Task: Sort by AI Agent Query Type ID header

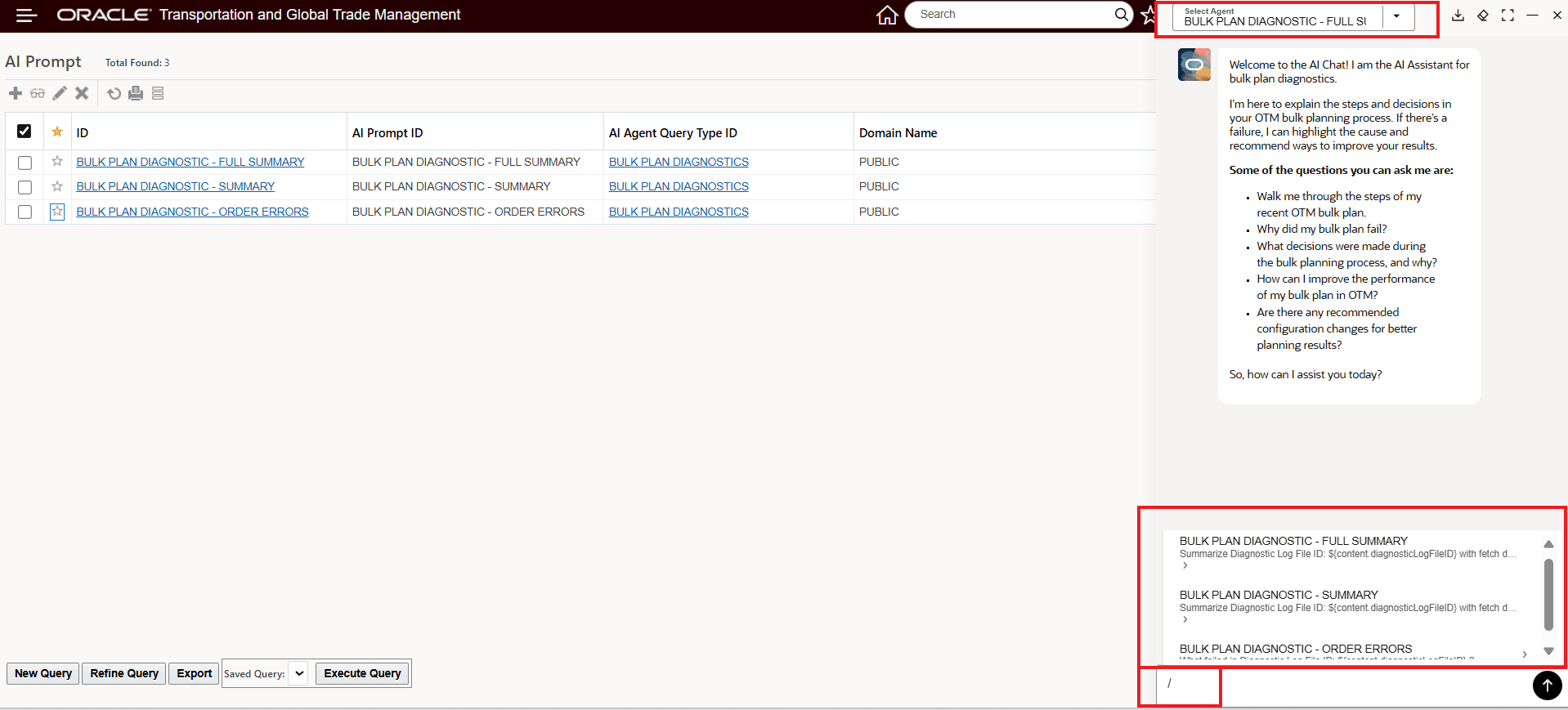Action: pyautogui.click(x=673, y=132)
